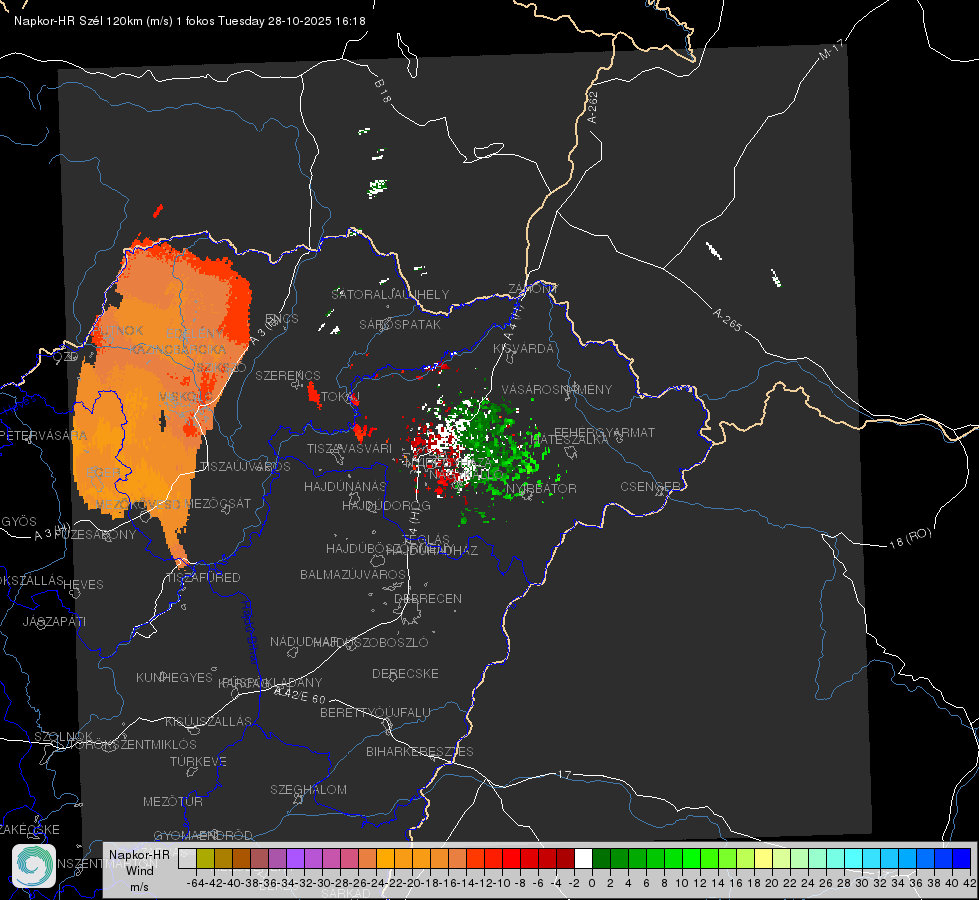Click the DERECSKE label
Screen dimensions: 979x900
point(405,674)
